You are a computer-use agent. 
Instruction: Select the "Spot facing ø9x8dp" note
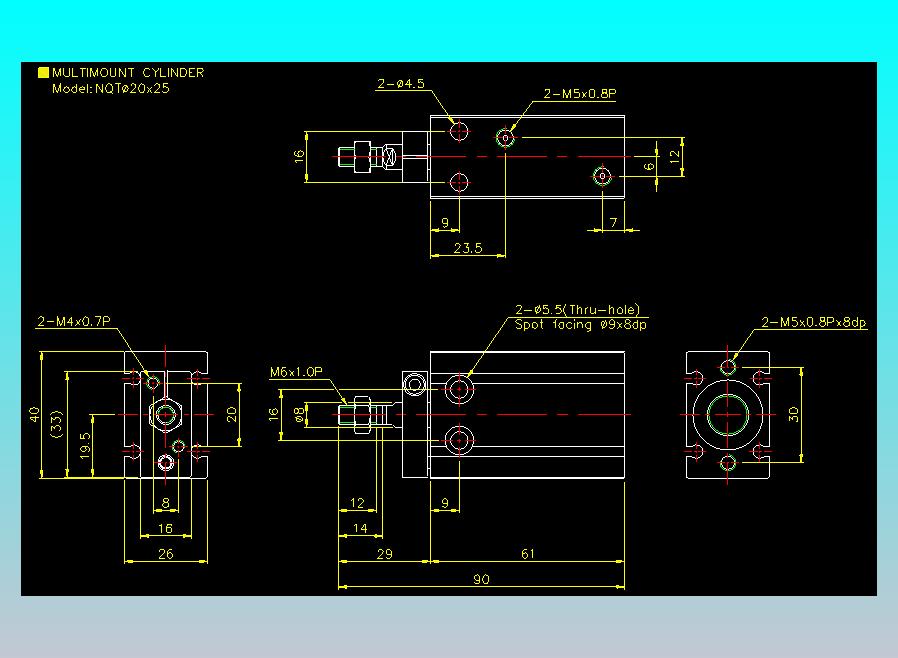point(581,325)
